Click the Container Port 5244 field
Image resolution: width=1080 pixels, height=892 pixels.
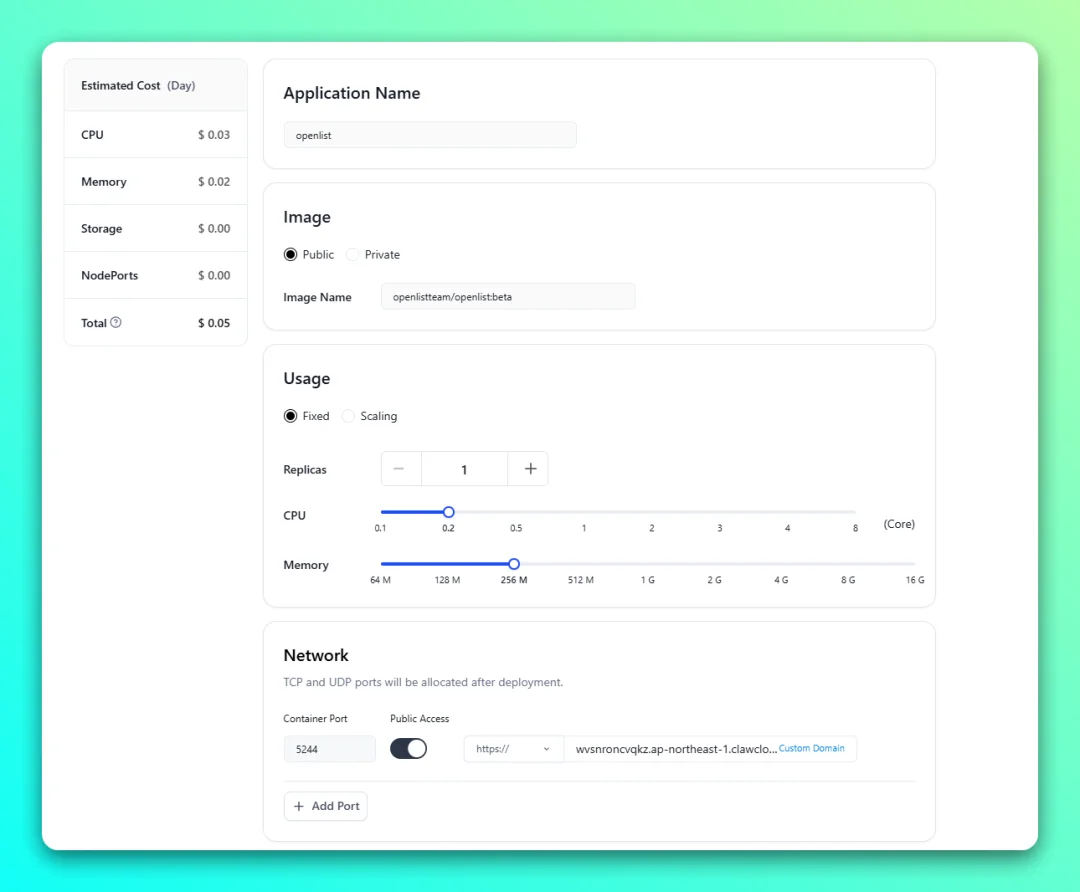[x=330, y=749]
